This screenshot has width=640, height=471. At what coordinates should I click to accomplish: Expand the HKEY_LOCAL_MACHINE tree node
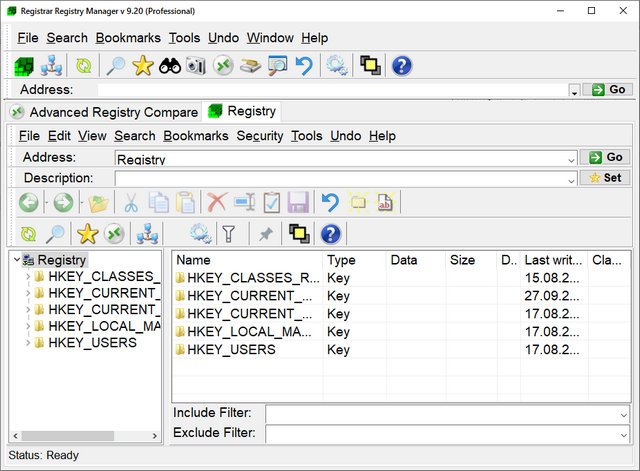coord(27,326)
